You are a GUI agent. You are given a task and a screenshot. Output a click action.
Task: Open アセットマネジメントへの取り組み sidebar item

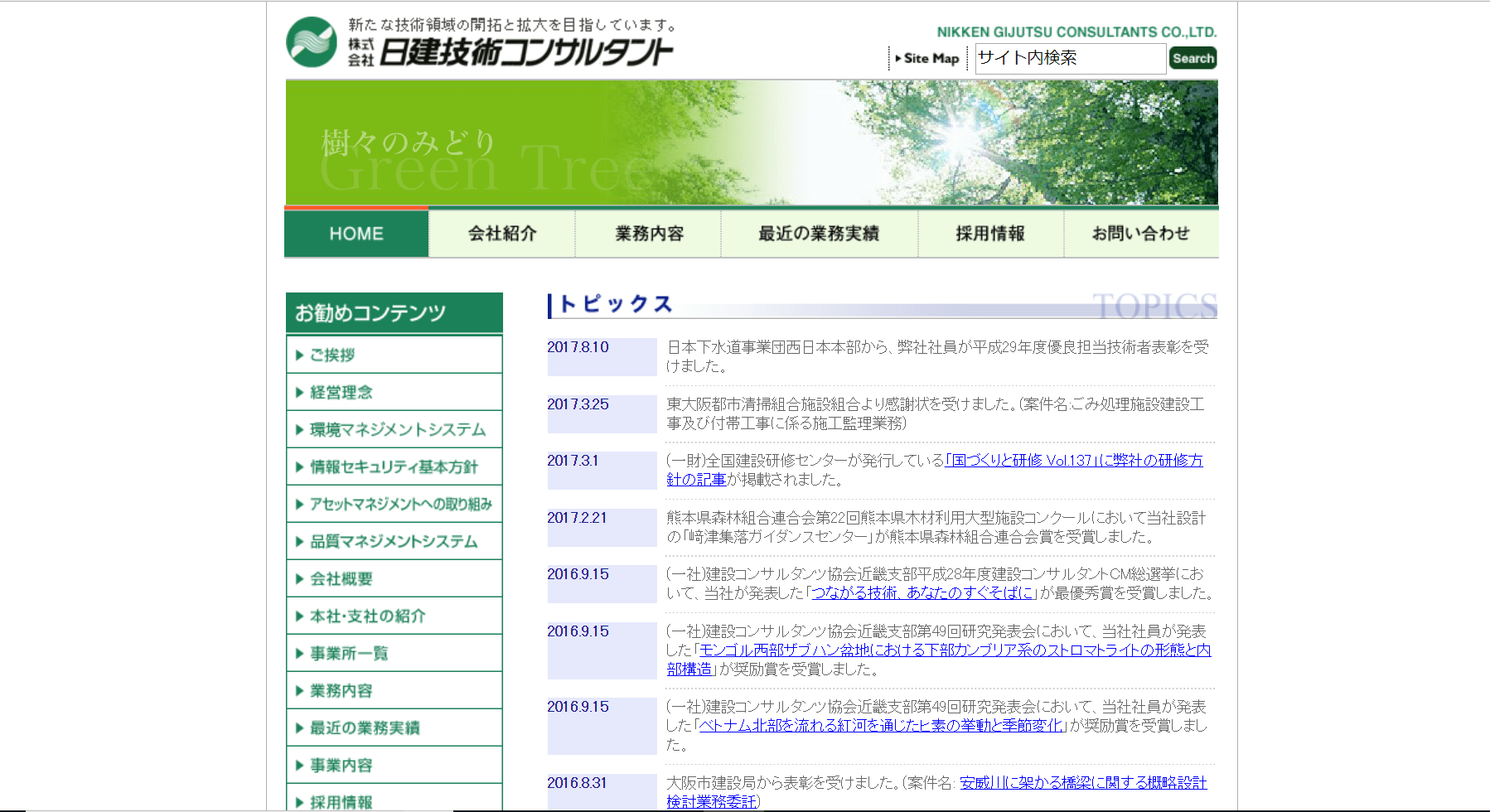(394, 504)
